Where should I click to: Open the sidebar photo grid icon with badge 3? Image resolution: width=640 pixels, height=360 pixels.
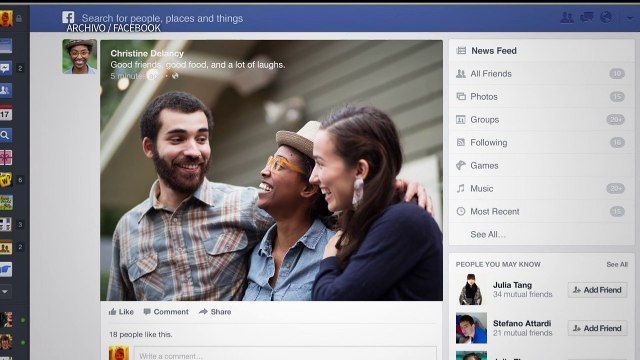[x=6, y=224]
